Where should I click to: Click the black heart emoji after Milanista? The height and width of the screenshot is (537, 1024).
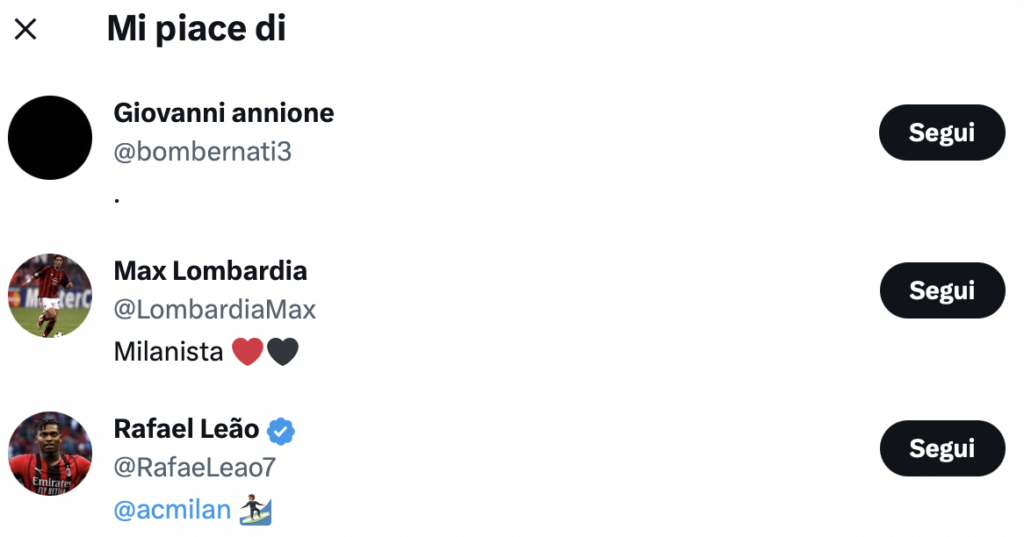[283, 351]
